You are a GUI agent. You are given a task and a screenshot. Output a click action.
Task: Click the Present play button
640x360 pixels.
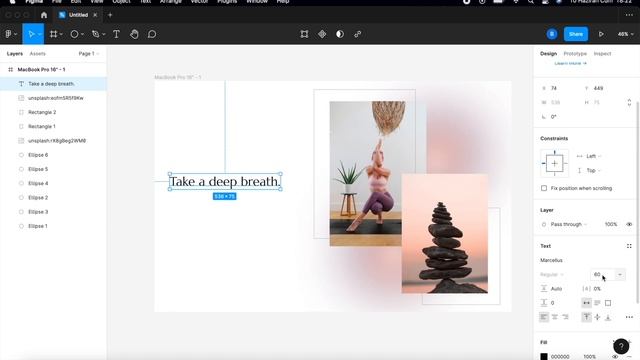601,34
